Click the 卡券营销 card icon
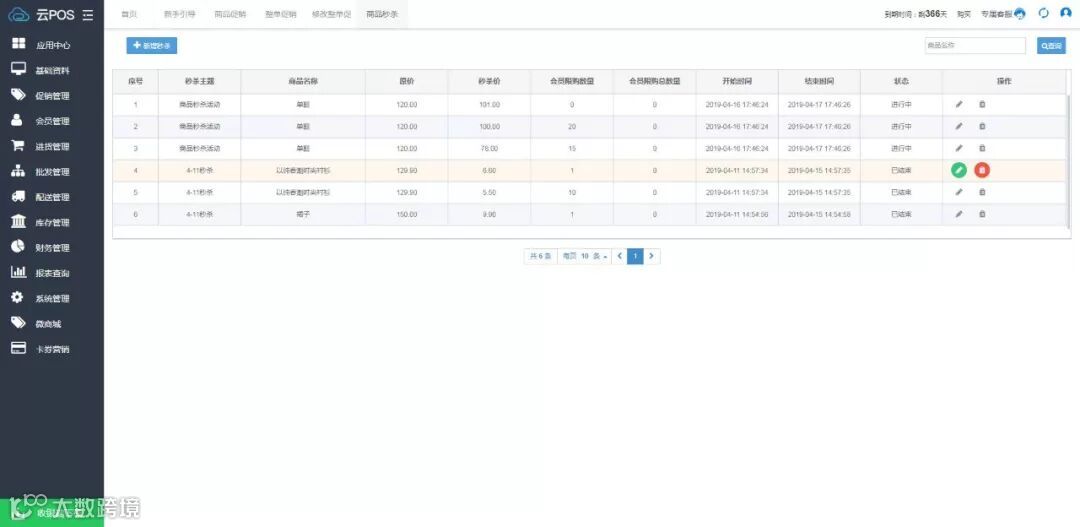 19,349
